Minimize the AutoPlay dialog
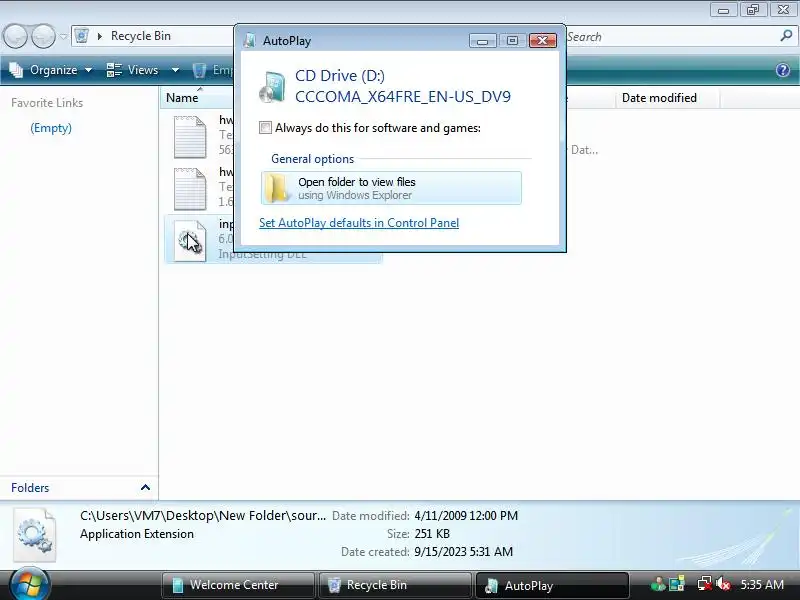 click(x=482, y=41)
